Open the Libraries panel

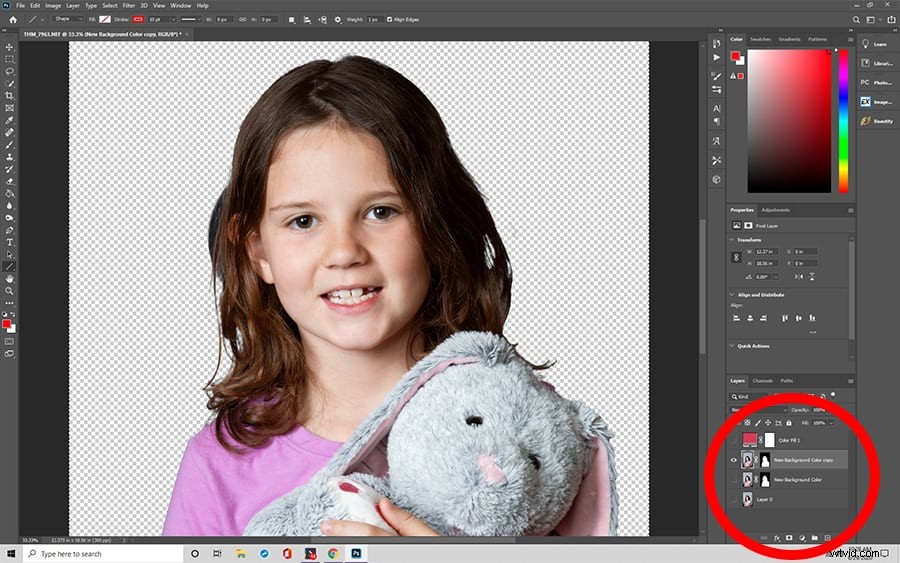point(876,63)
